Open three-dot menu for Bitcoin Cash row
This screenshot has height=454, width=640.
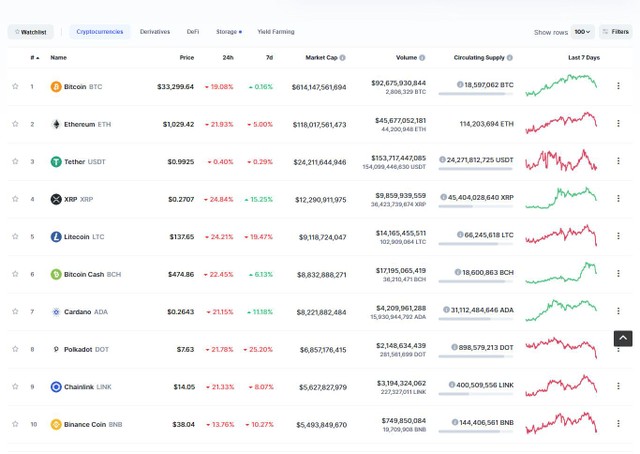point(618,274)
